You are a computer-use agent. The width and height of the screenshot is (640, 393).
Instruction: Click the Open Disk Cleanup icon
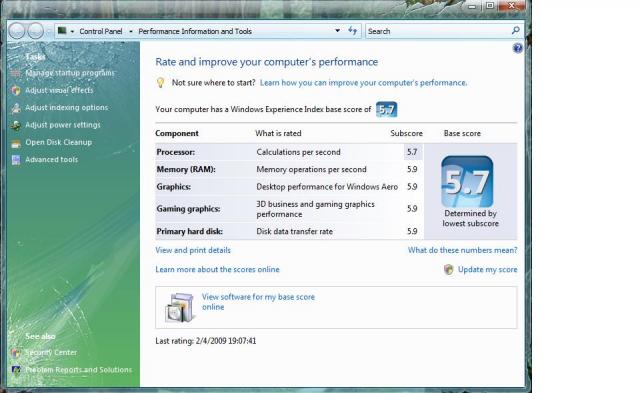coord(16,143)
